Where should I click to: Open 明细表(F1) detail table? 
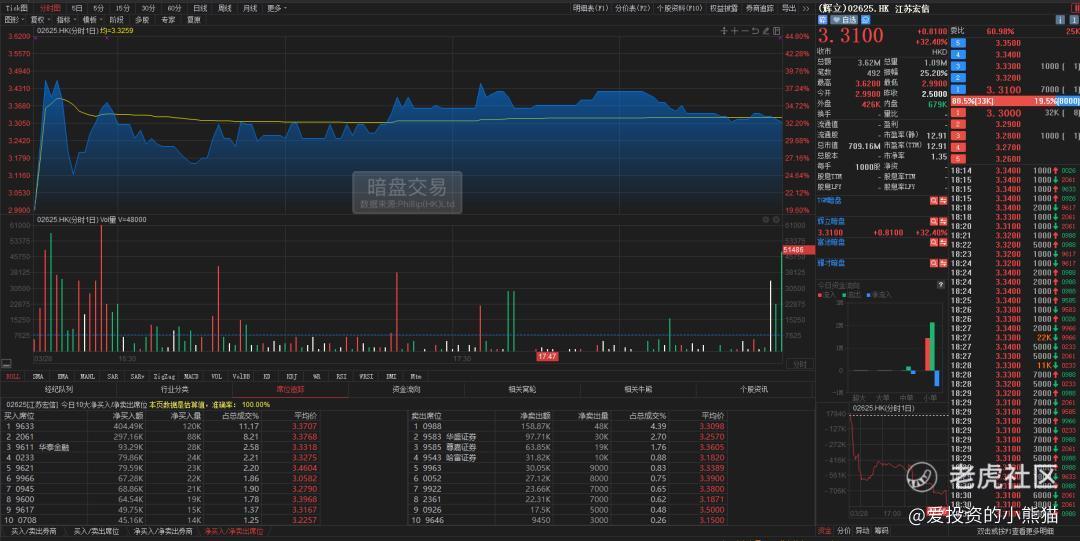point(591,8)
